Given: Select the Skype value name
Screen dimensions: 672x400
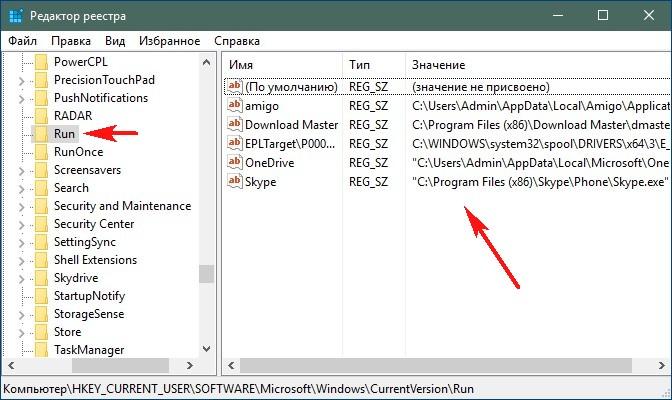Looking at the screenshot, I should tap(261, 182).
